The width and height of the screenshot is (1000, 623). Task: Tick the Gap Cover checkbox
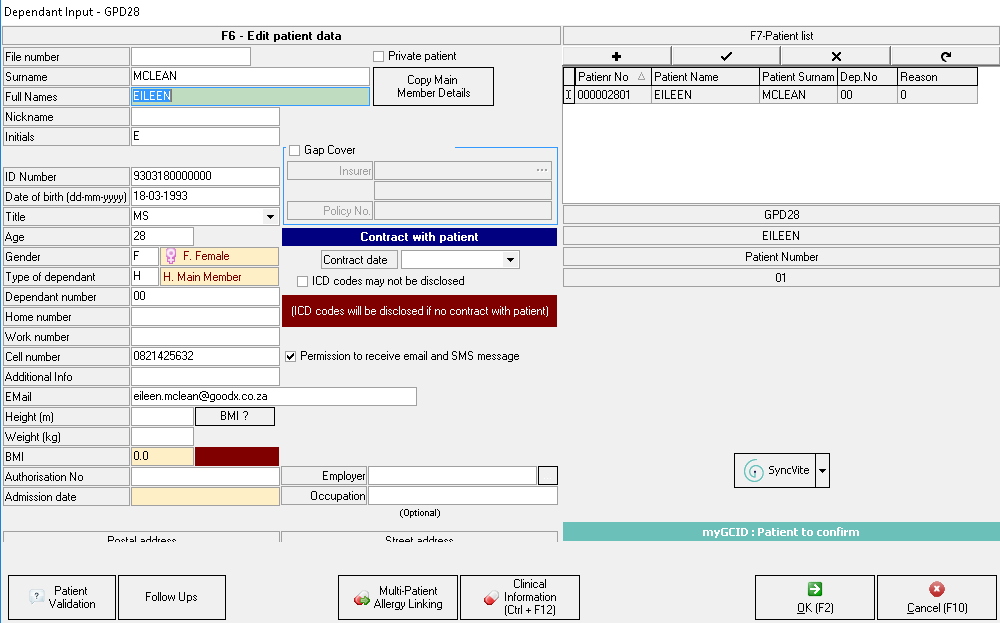click(x=294, y=150)
